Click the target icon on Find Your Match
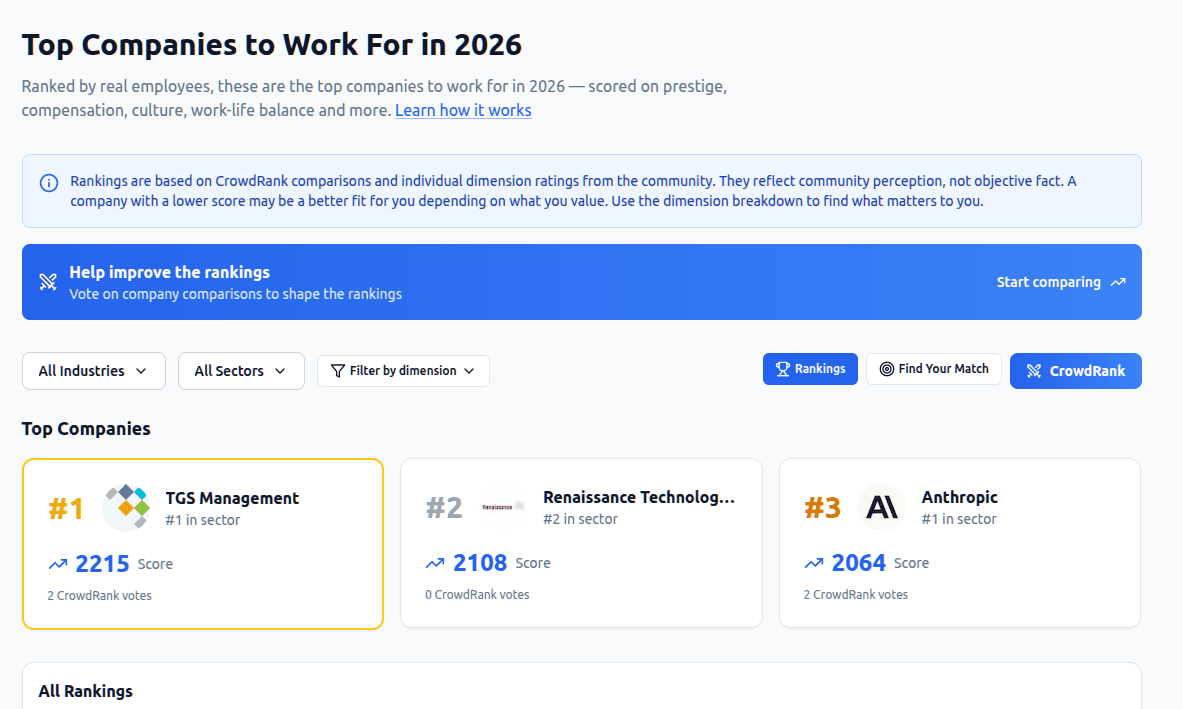Image resolution: width=1183 pixels, height=709 pixels. pos(886,369)
